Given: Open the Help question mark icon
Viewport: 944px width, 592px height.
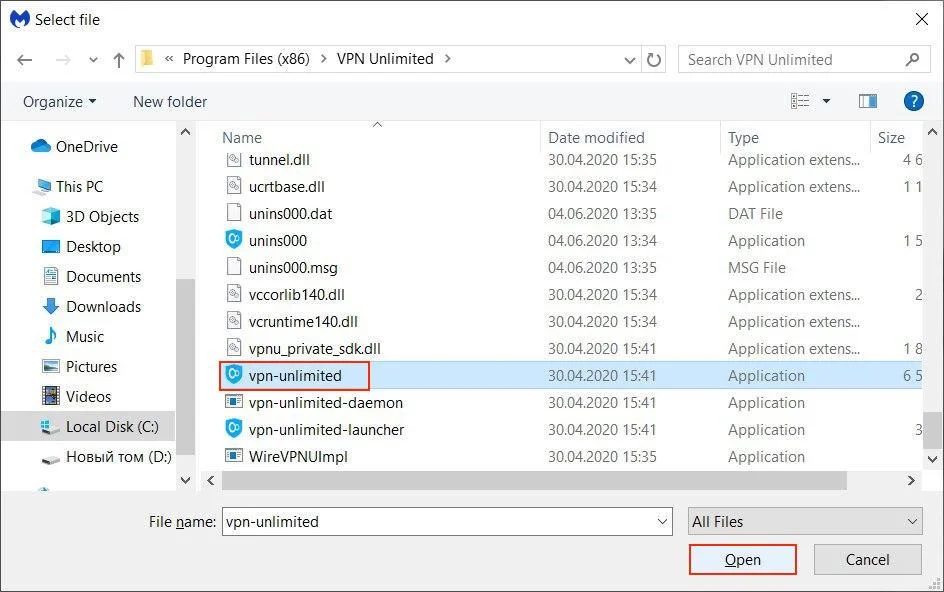Looking at the screenshot, I should point(913,101).
